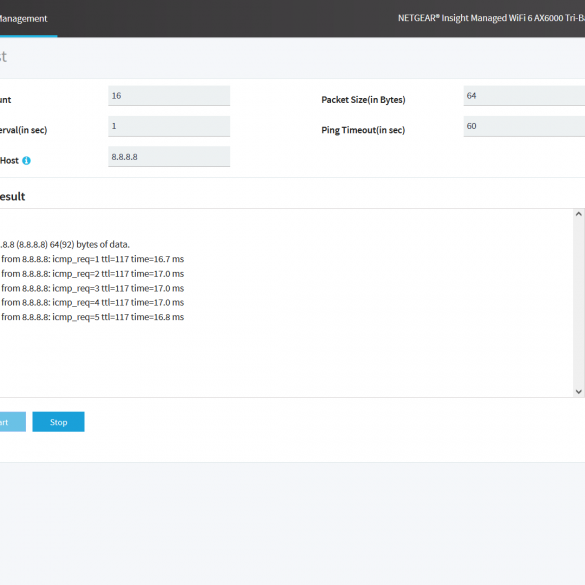Select the icmp_req=5 result line
This screenshot has width=585, height=585.
92,317
